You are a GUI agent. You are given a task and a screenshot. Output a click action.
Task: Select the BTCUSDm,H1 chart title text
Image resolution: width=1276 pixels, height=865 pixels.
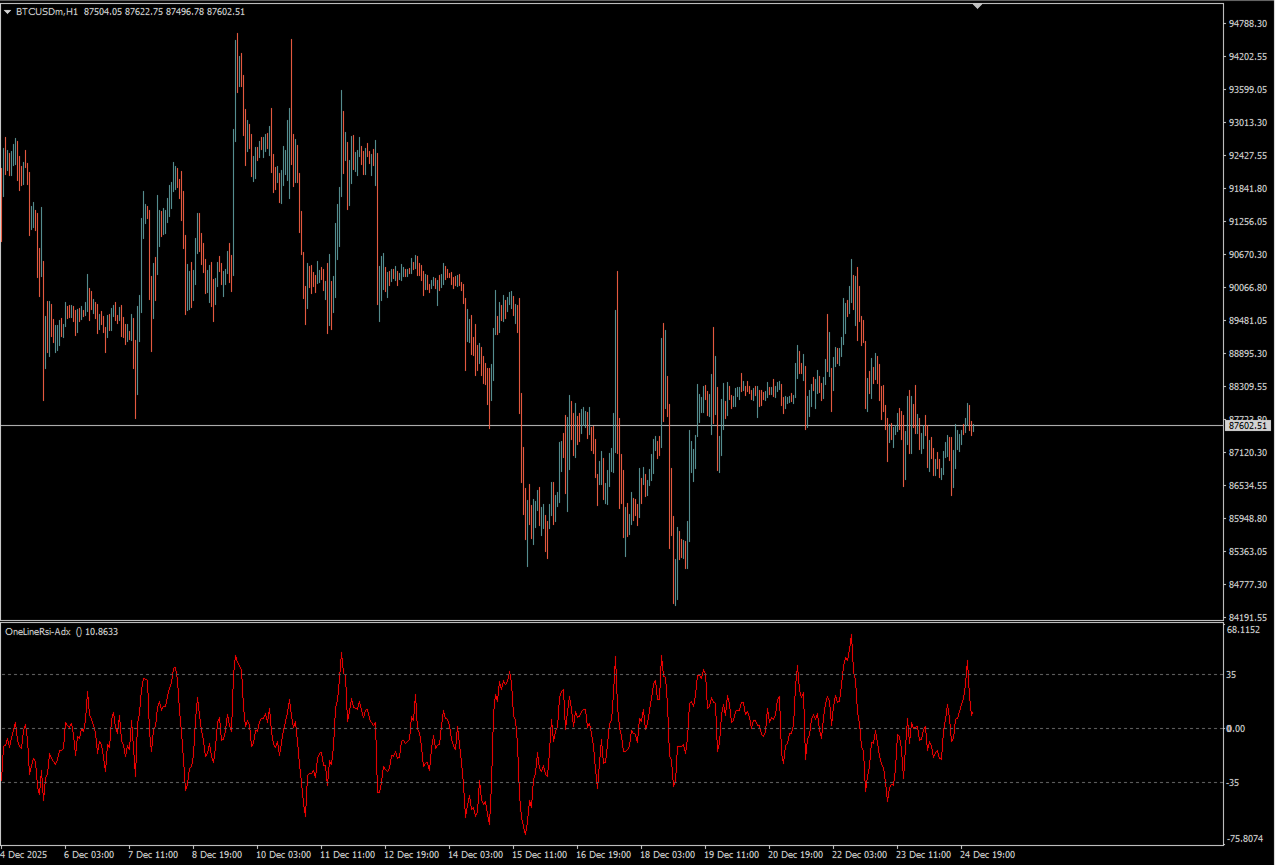(47, 11)
